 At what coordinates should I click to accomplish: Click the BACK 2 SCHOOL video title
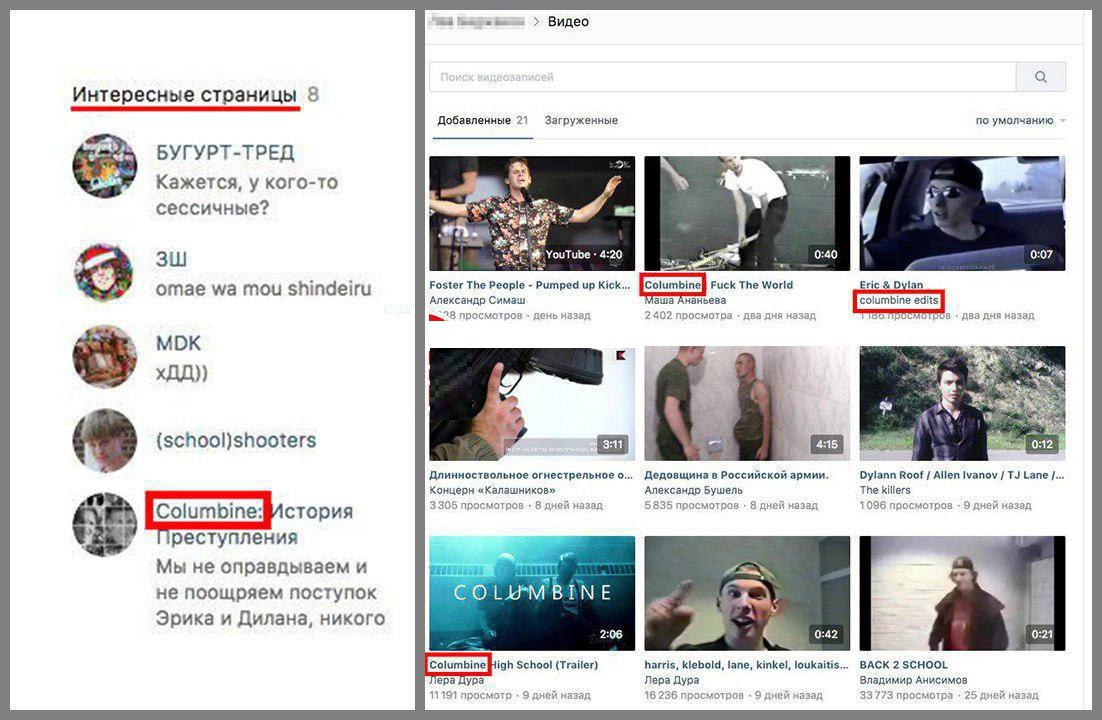[x=904, y=664]
